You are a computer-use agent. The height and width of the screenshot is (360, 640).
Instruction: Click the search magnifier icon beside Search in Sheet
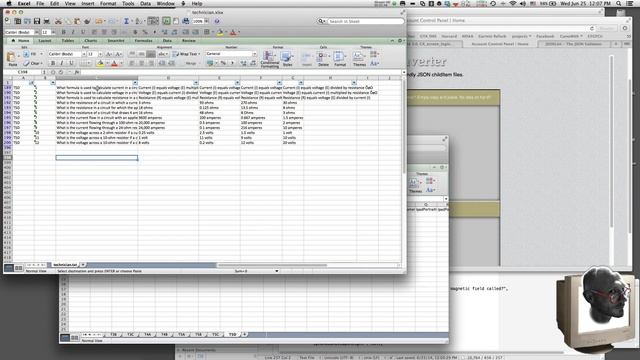tap(321, 21)
